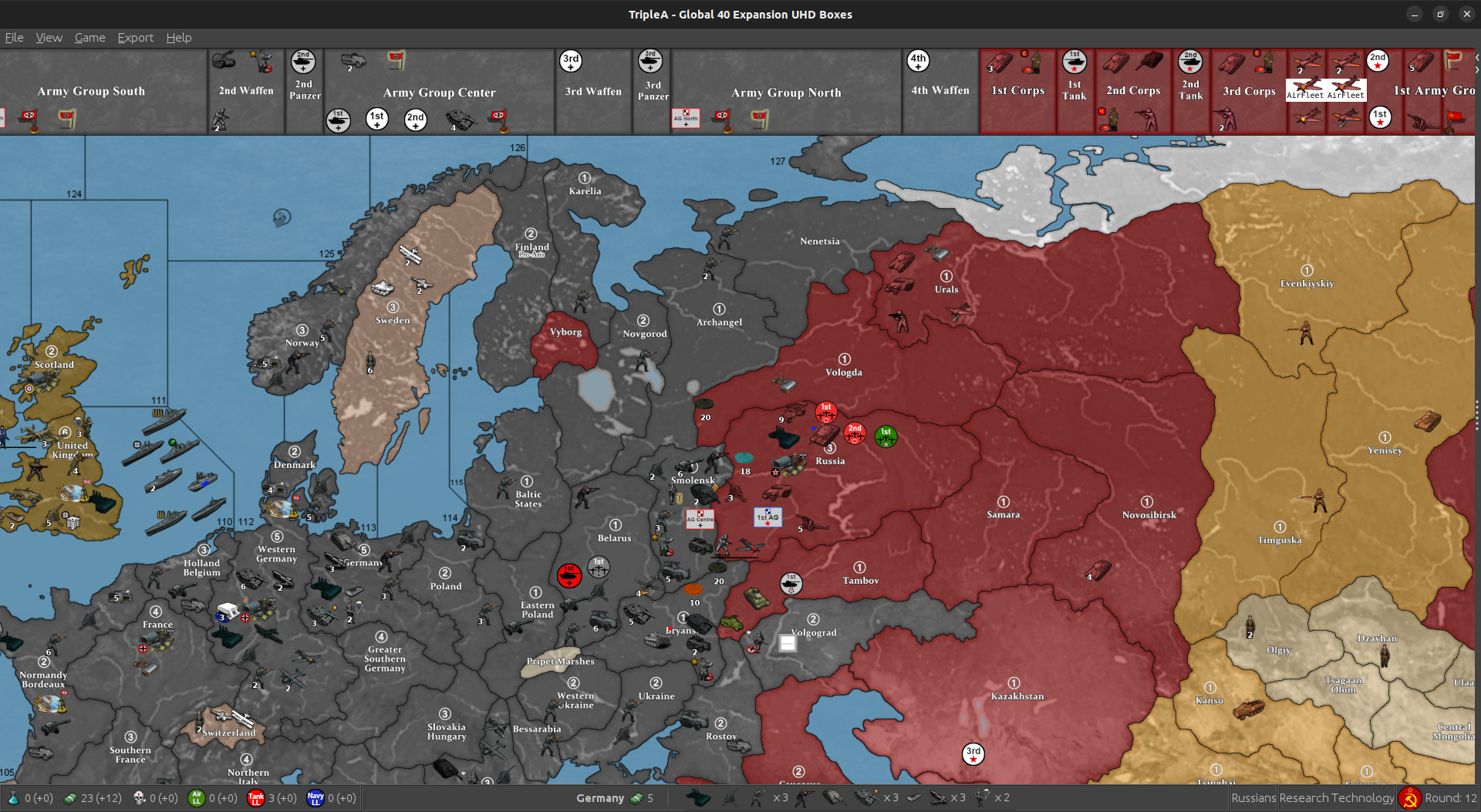This screenshot has width=1481, height=812.
Task: Click the 3rd star token in Kazakhstan
Action: (x=973, y=754)
